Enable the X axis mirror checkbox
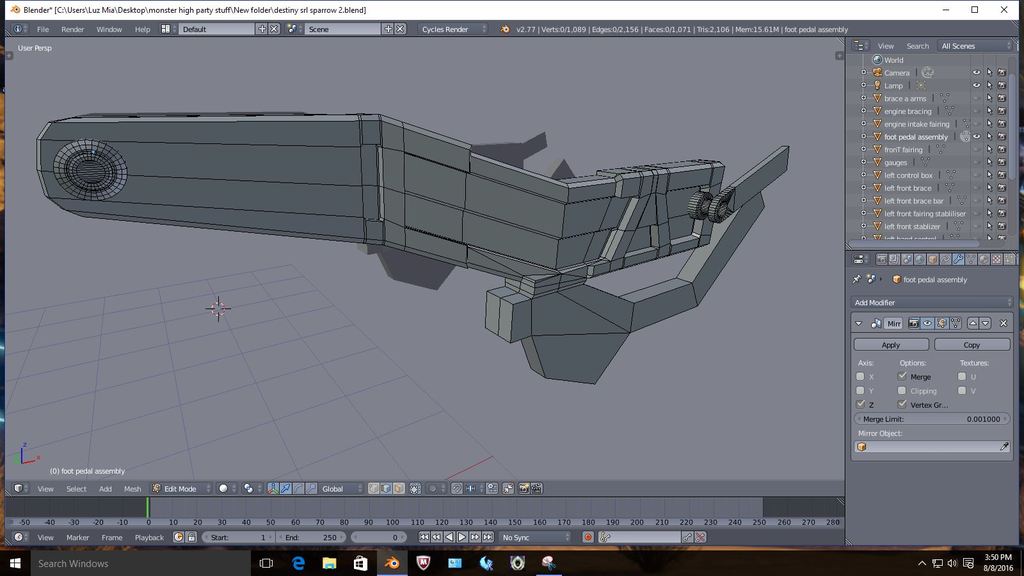Image resolution: width=1024 pixels, height=576 pixels. (861, 377)
